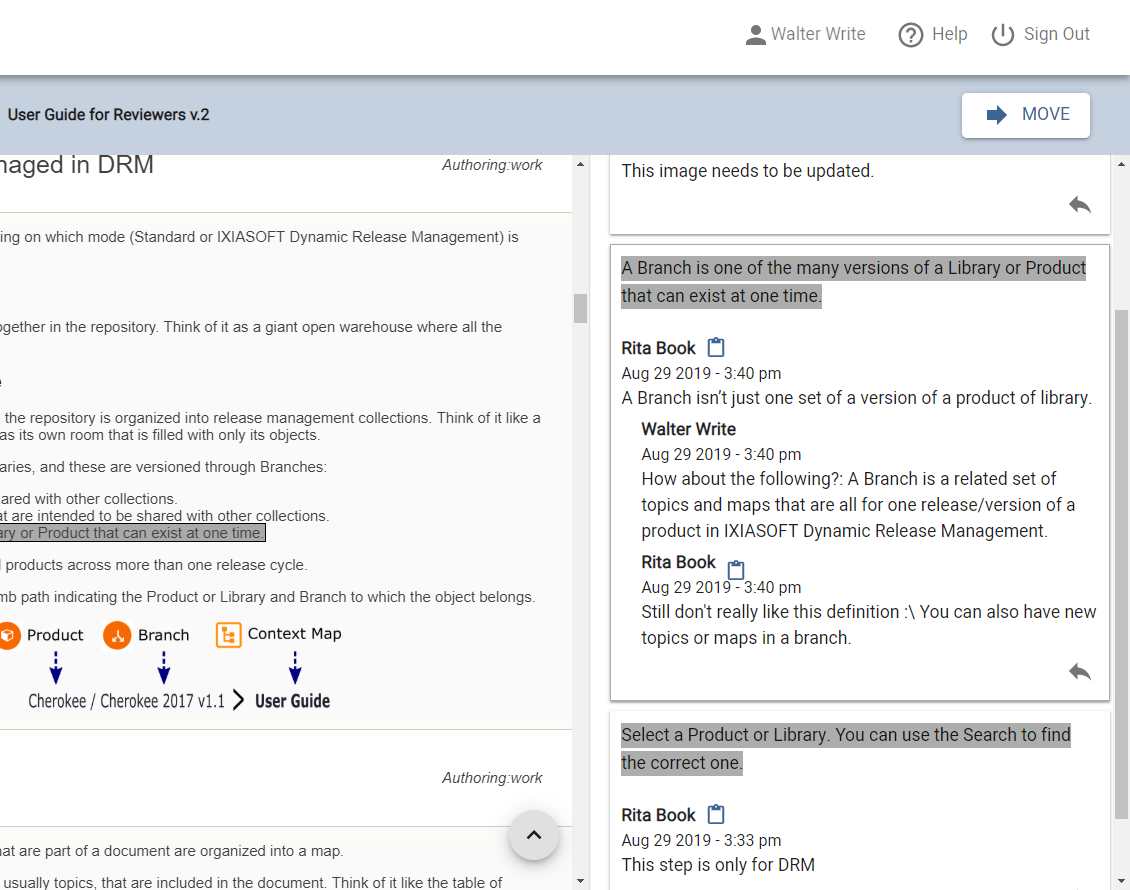Click the comments pane scrollbar thumb
Viewport: 1130px width, 890px height.
[1121, 564]
